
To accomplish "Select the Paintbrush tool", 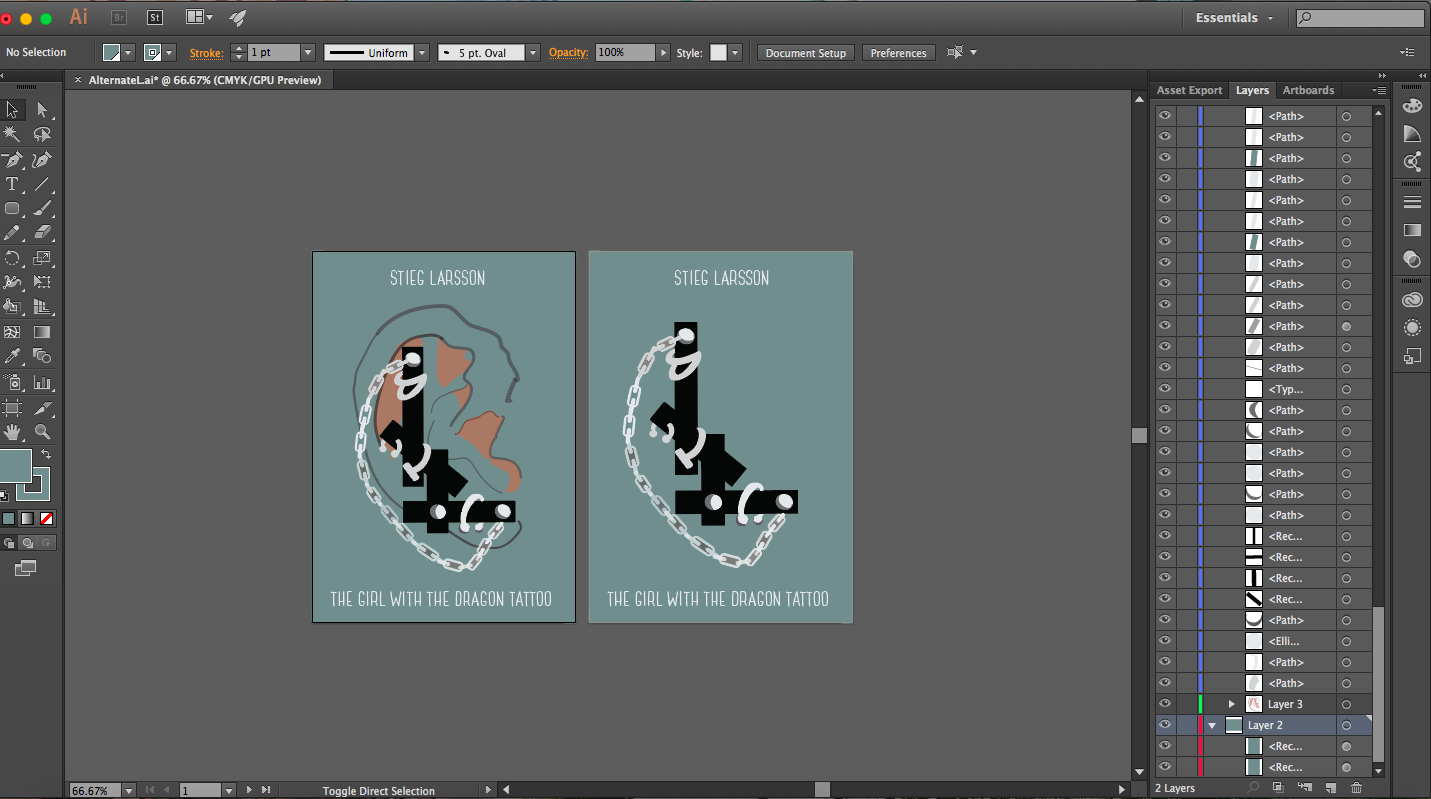I will tap(42, 209).
